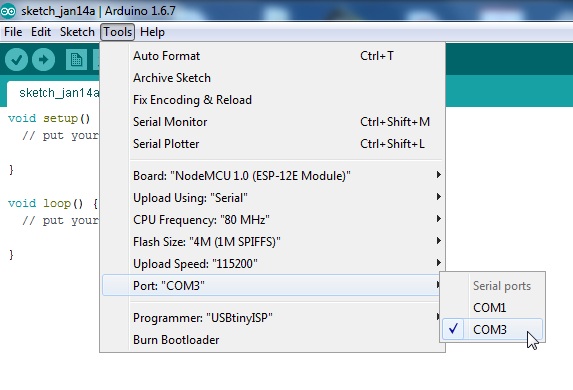Image resolution: width=573 pixels, height=390 pixels.
Task: Open the Sketch menu
Action: coord(77,32)
